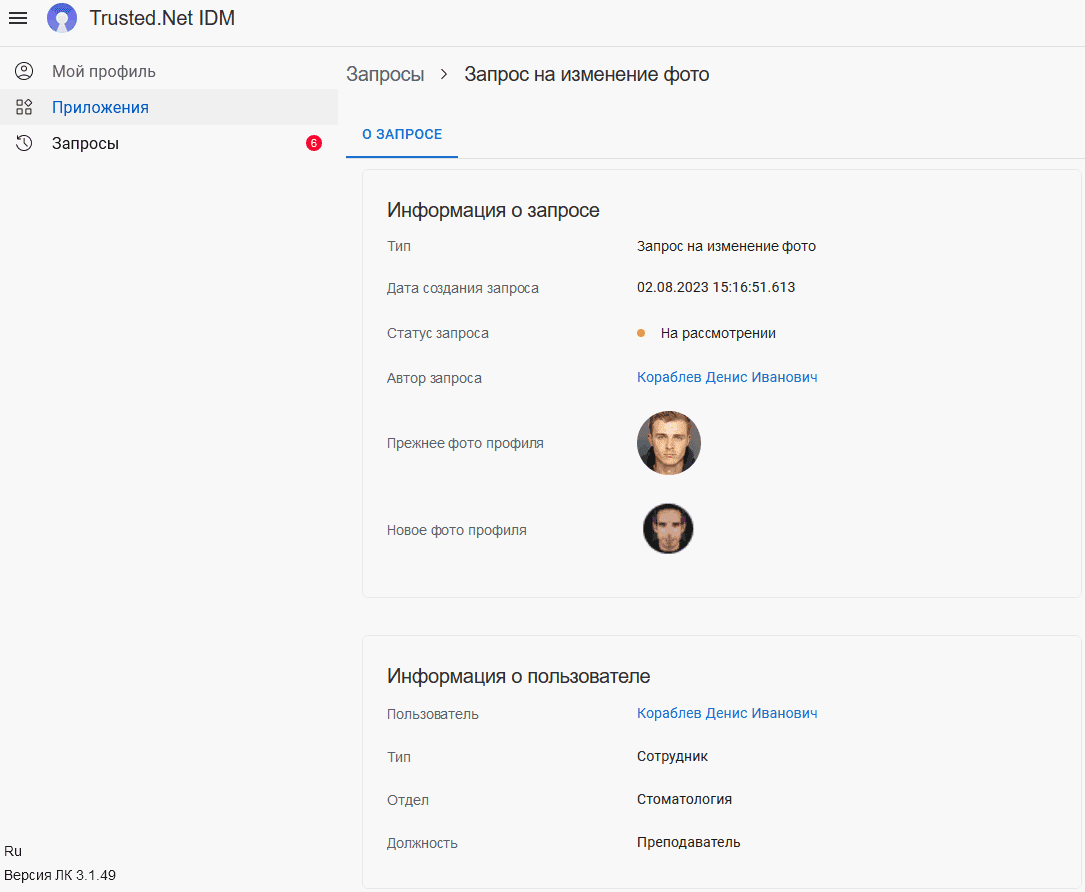Click the Ru language switcher
Viewport: 1085px width, 892px height.
[x=13, y=851]
